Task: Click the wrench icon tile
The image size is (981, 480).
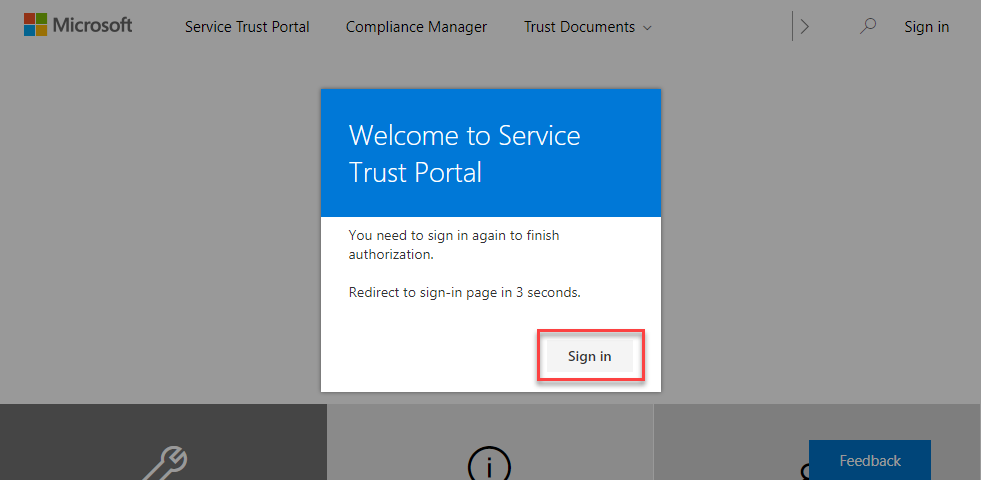Action: (163, 442)
